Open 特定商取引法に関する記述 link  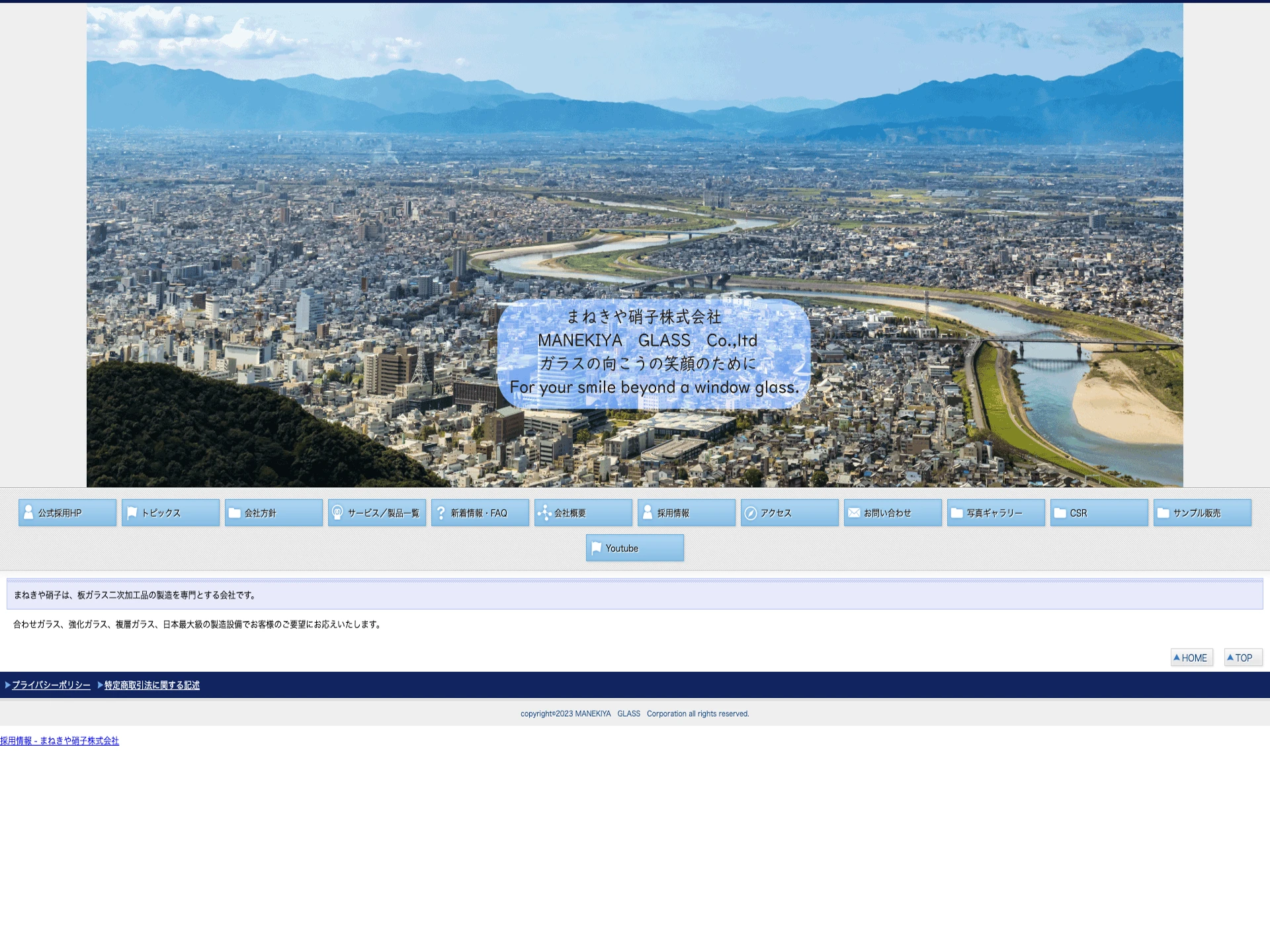click(x=151, y=685)
